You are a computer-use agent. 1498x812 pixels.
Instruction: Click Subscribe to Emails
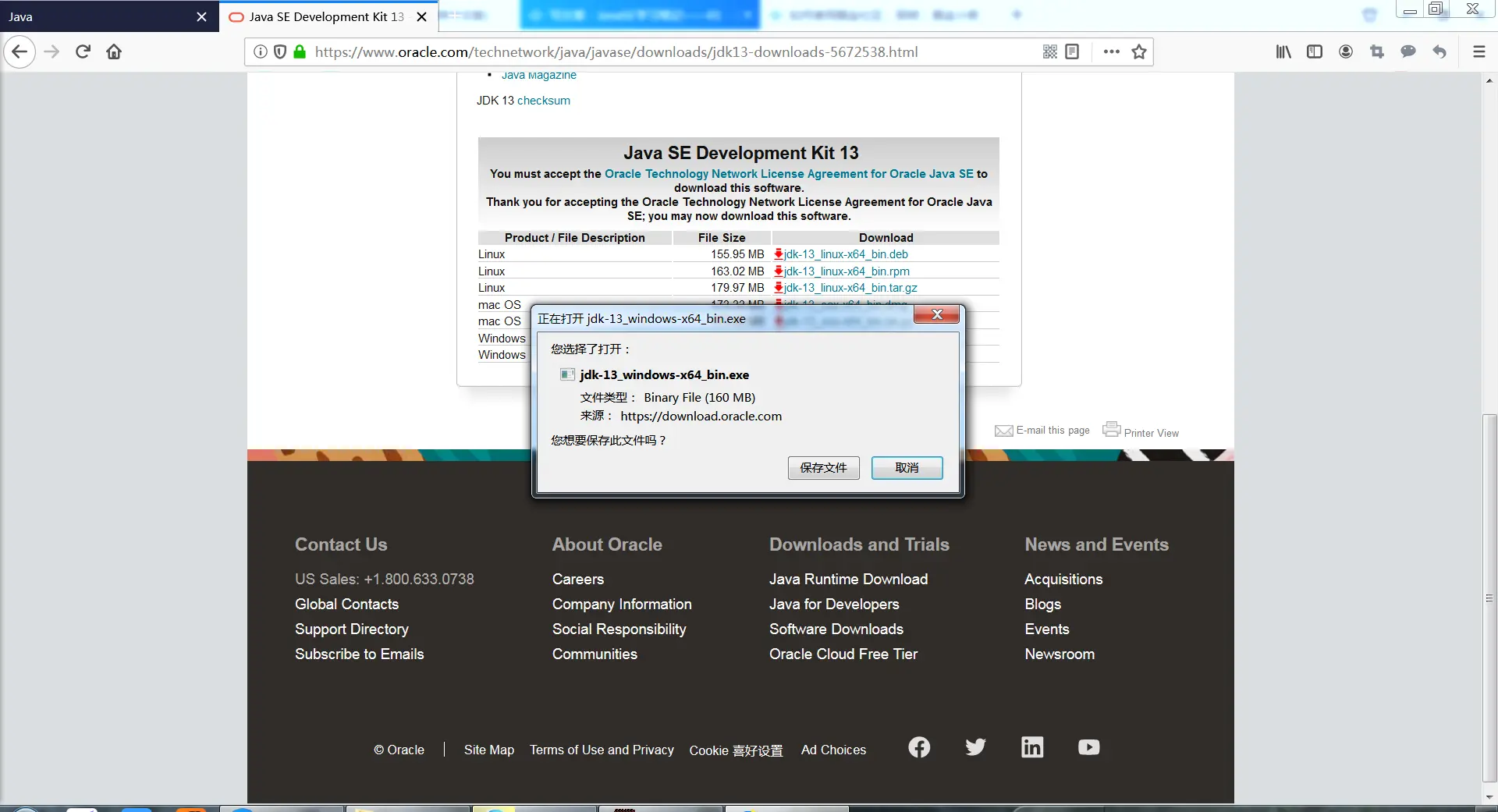360,654
